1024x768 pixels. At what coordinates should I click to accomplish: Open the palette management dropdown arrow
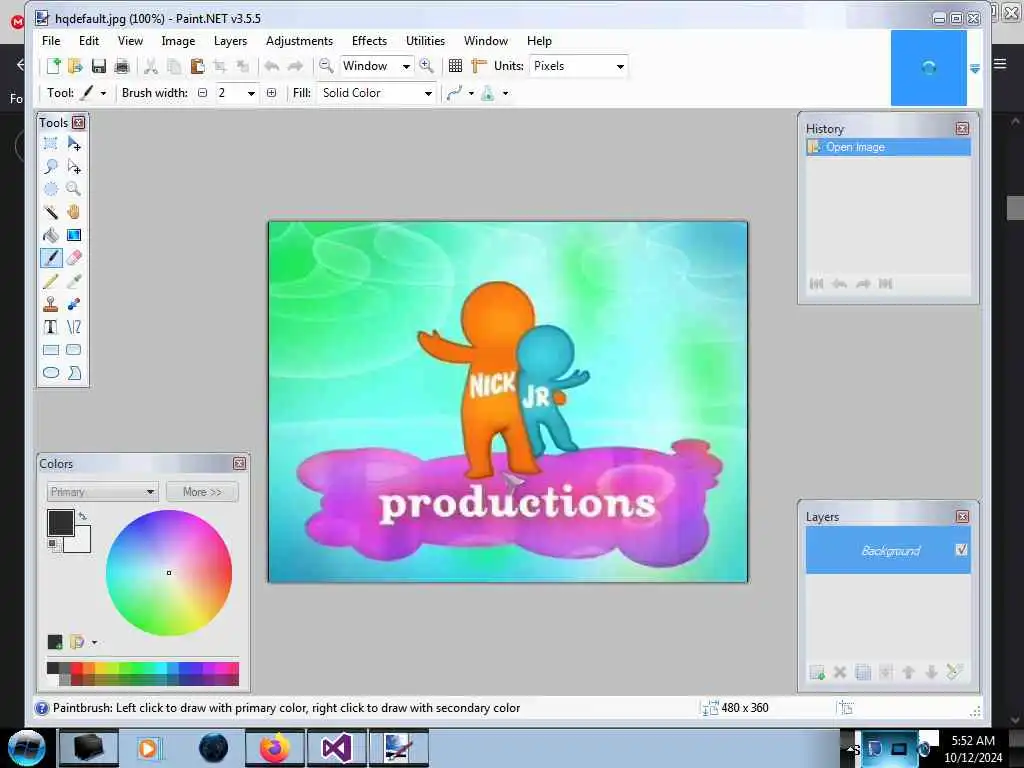(x=95, y=643)
